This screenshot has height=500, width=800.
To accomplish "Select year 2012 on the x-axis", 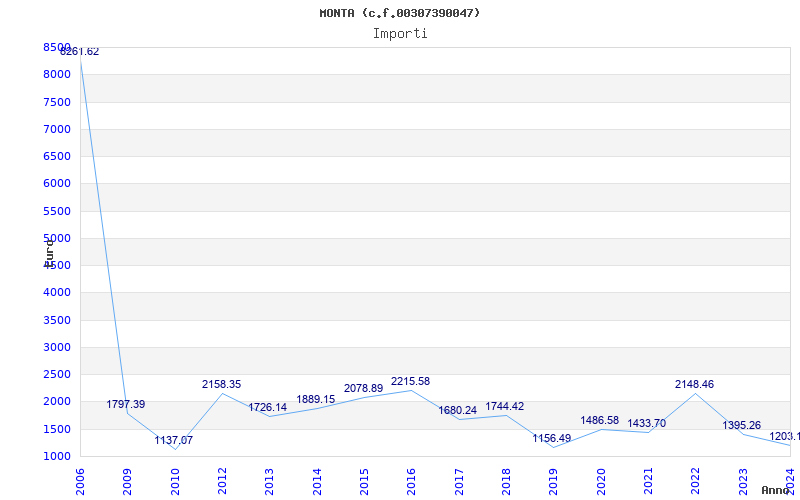I will tap(222, 480).
